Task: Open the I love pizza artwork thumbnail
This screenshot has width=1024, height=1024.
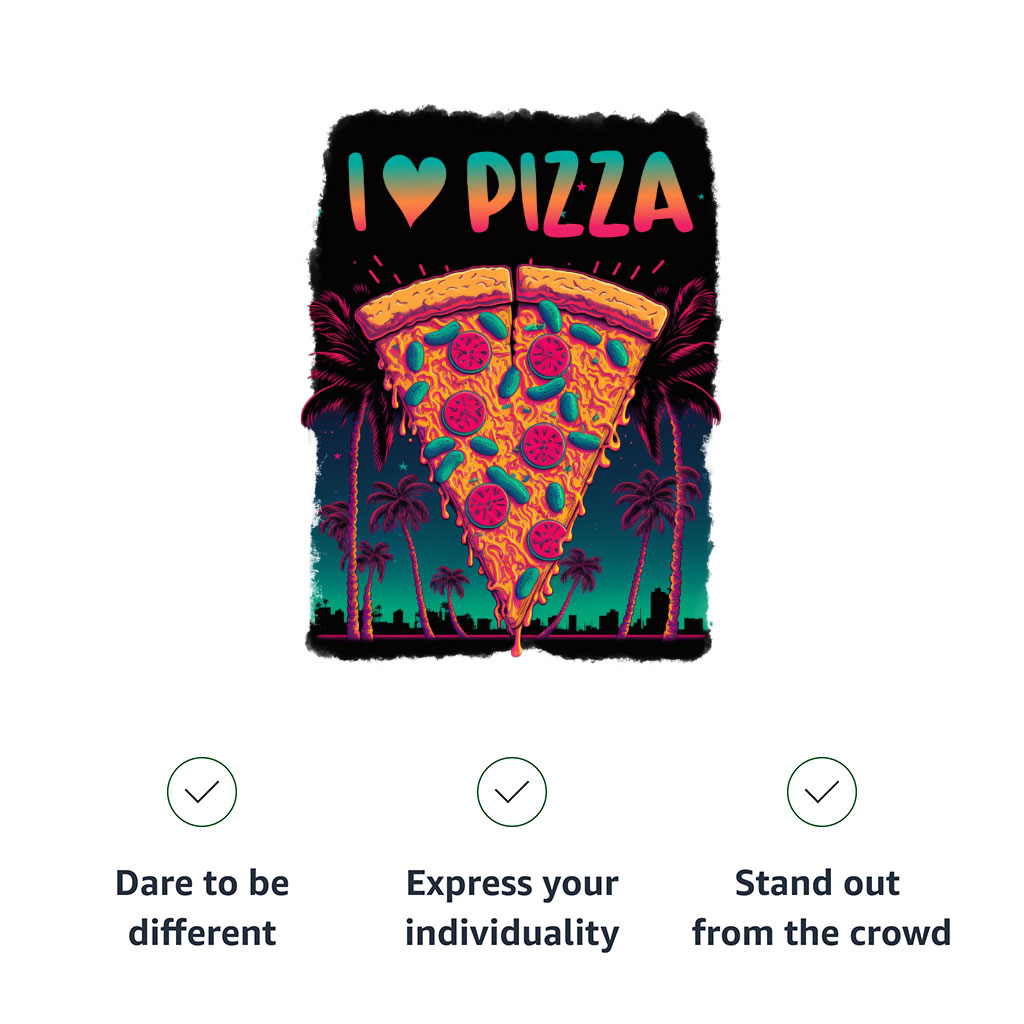Action: tap(513, 382)
